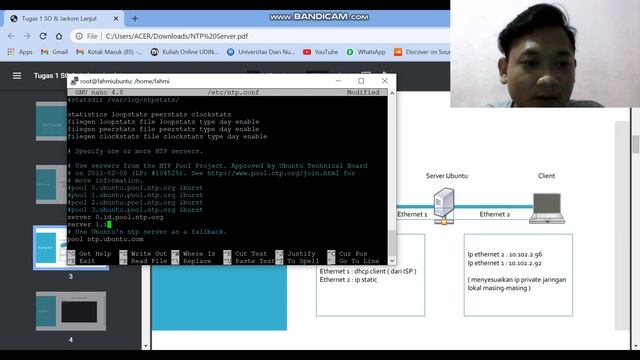The image size is (640, 360).
Task: Open the Kotak Masuk (85) bookmark
Action: pos(109,52)
